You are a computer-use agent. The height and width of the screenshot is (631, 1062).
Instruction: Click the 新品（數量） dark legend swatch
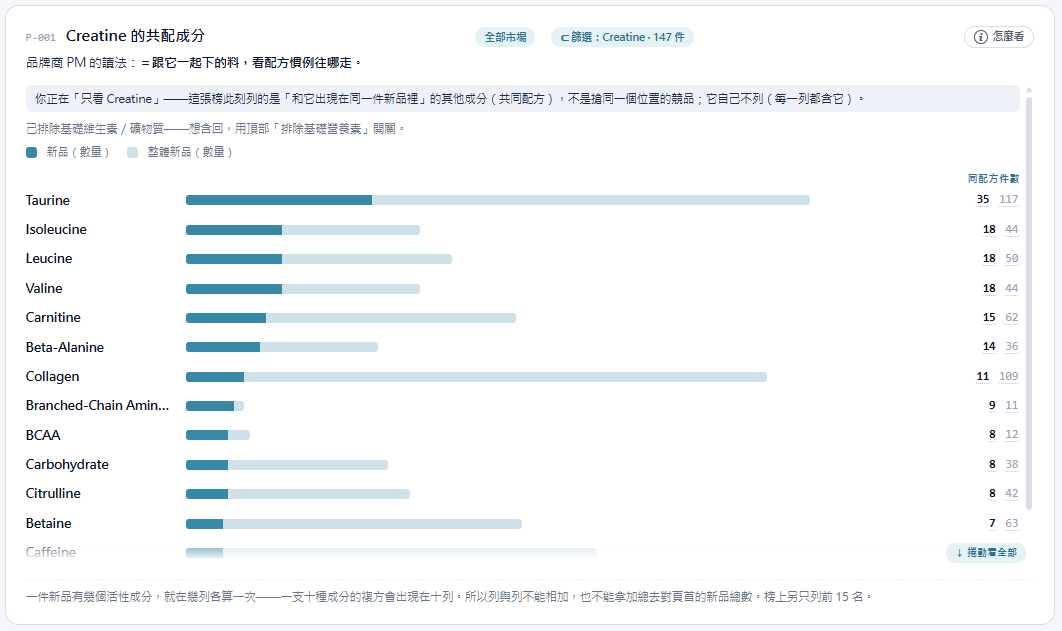tap(31, 152)
